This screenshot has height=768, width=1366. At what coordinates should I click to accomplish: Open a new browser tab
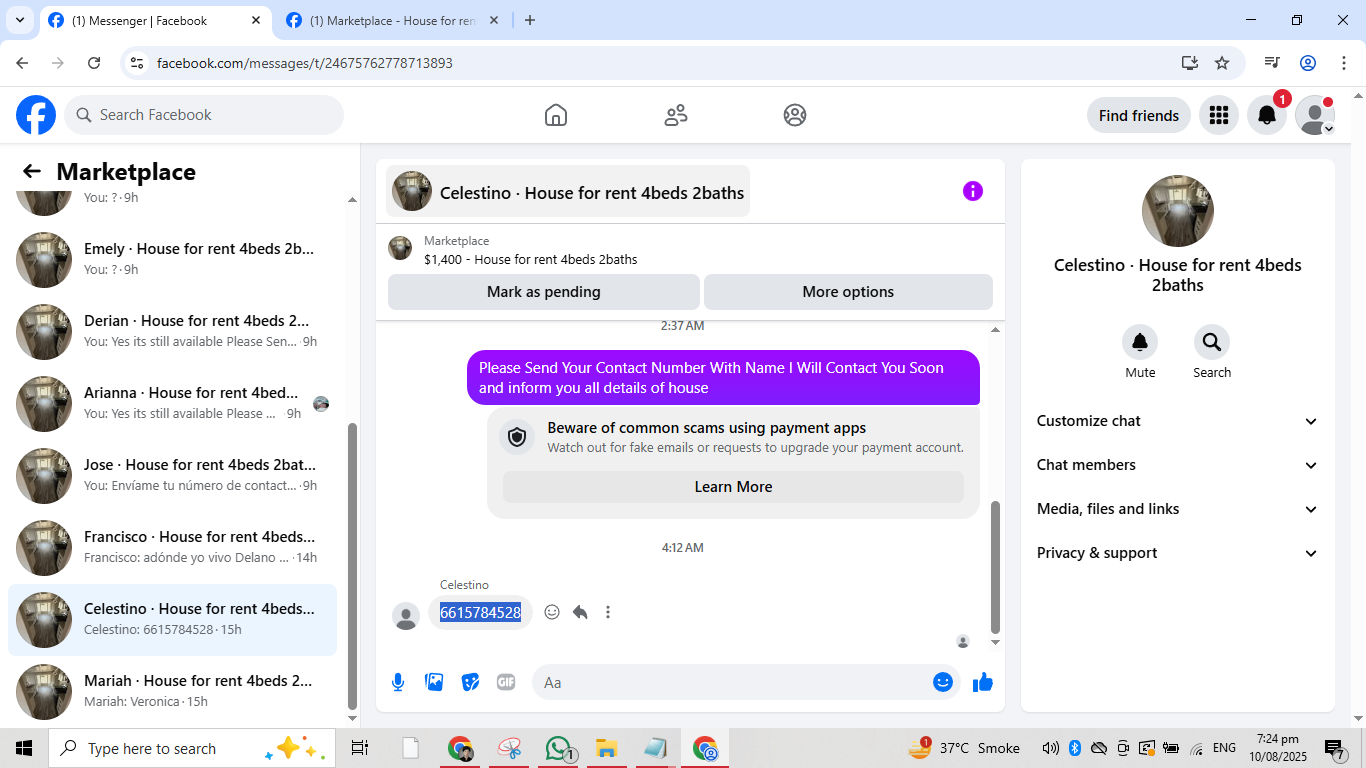(530, 20)
